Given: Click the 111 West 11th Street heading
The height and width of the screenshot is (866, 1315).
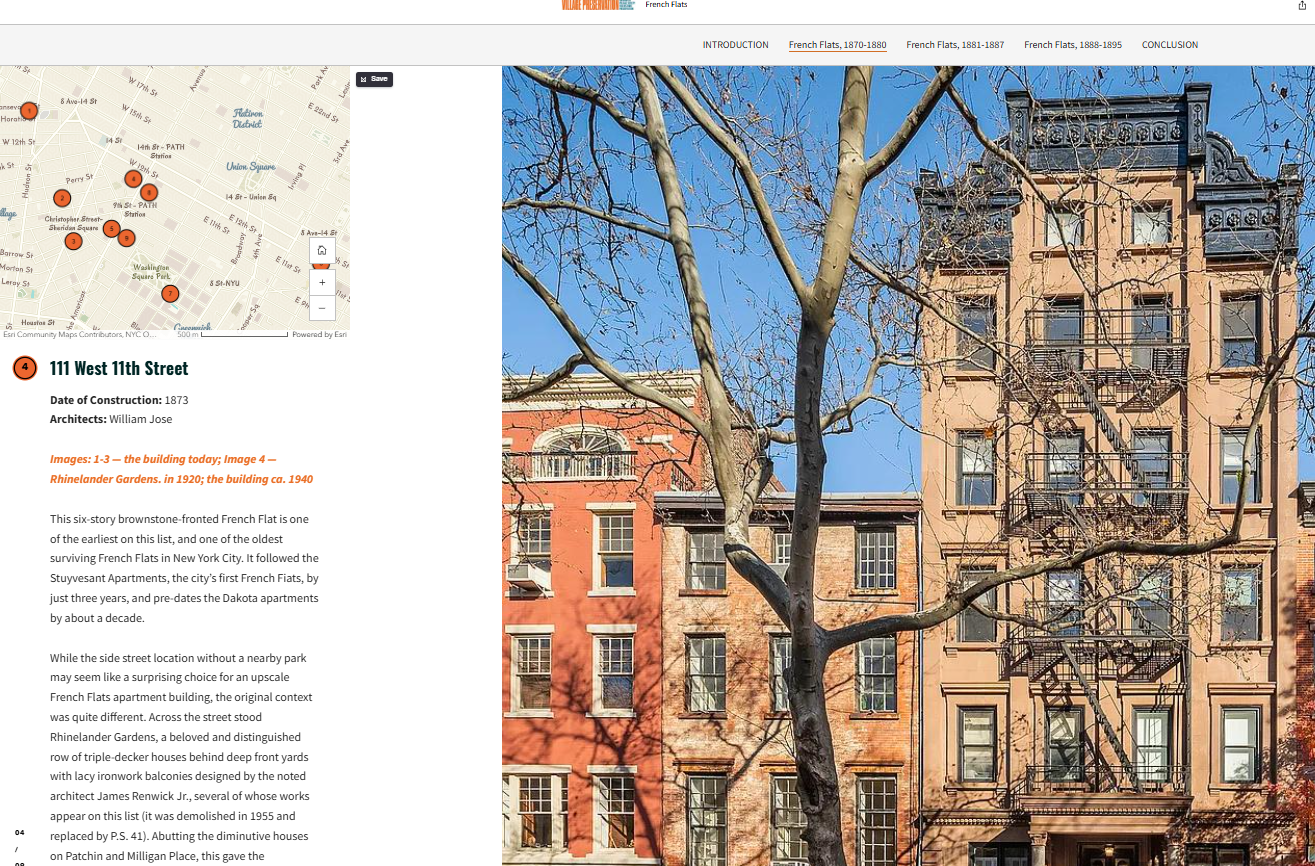Looking at the screenshot, I should coord(119,368).
